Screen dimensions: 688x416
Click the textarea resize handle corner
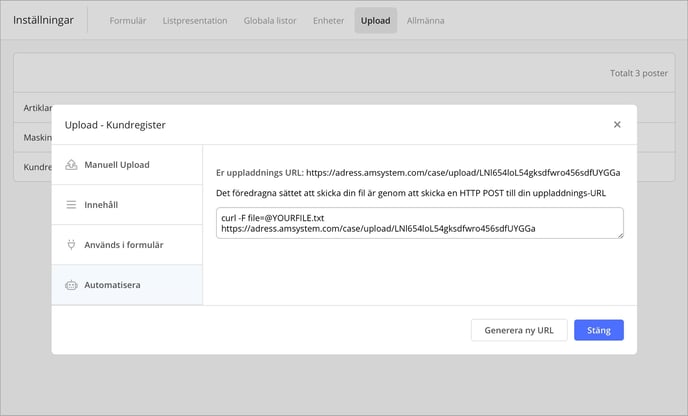pos(620,236)
